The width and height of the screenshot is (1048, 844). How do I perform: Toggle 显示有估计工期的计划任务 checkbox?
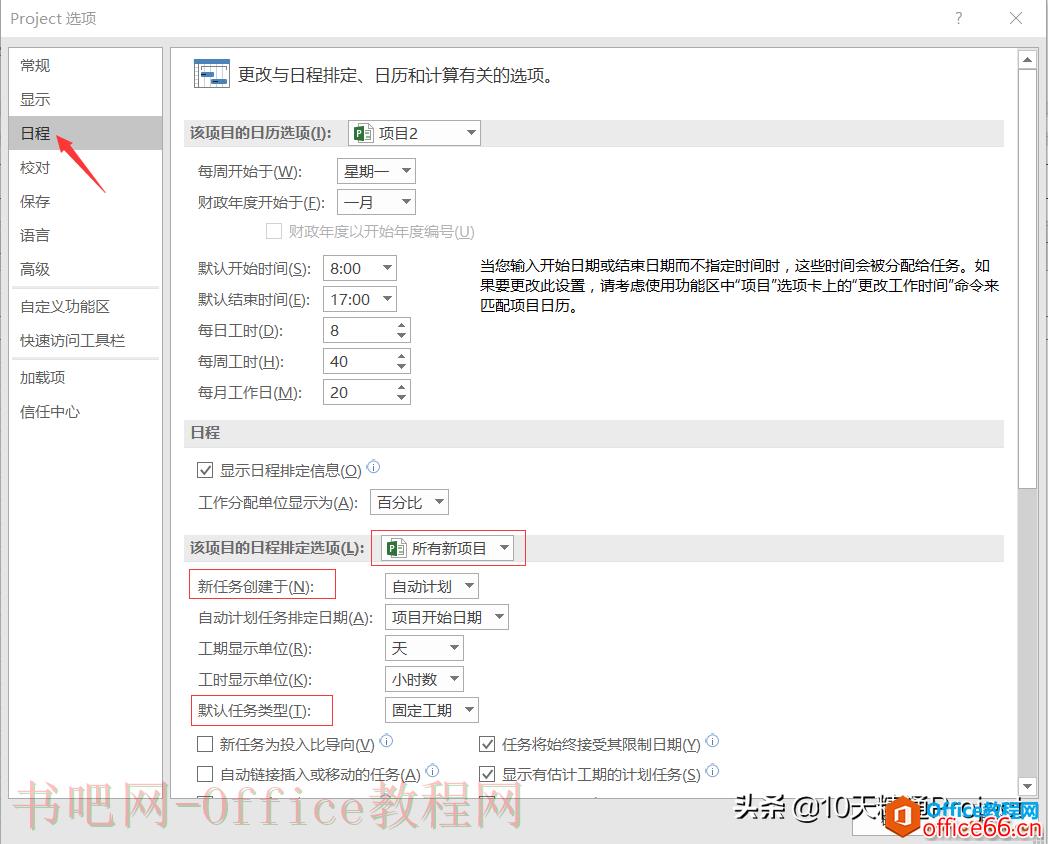(x=487, y=774)
